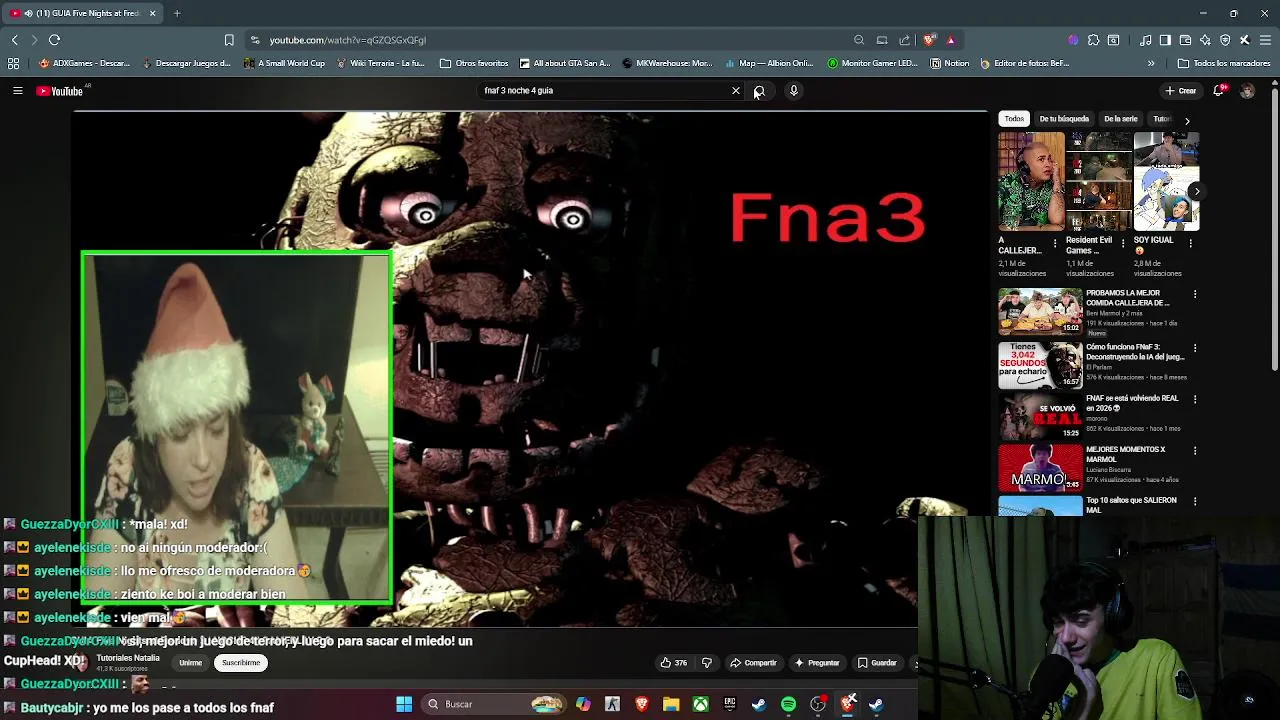Open the SOY IGUAL short thumbnail
The image size is (1280, 720).
(1166, 181)
